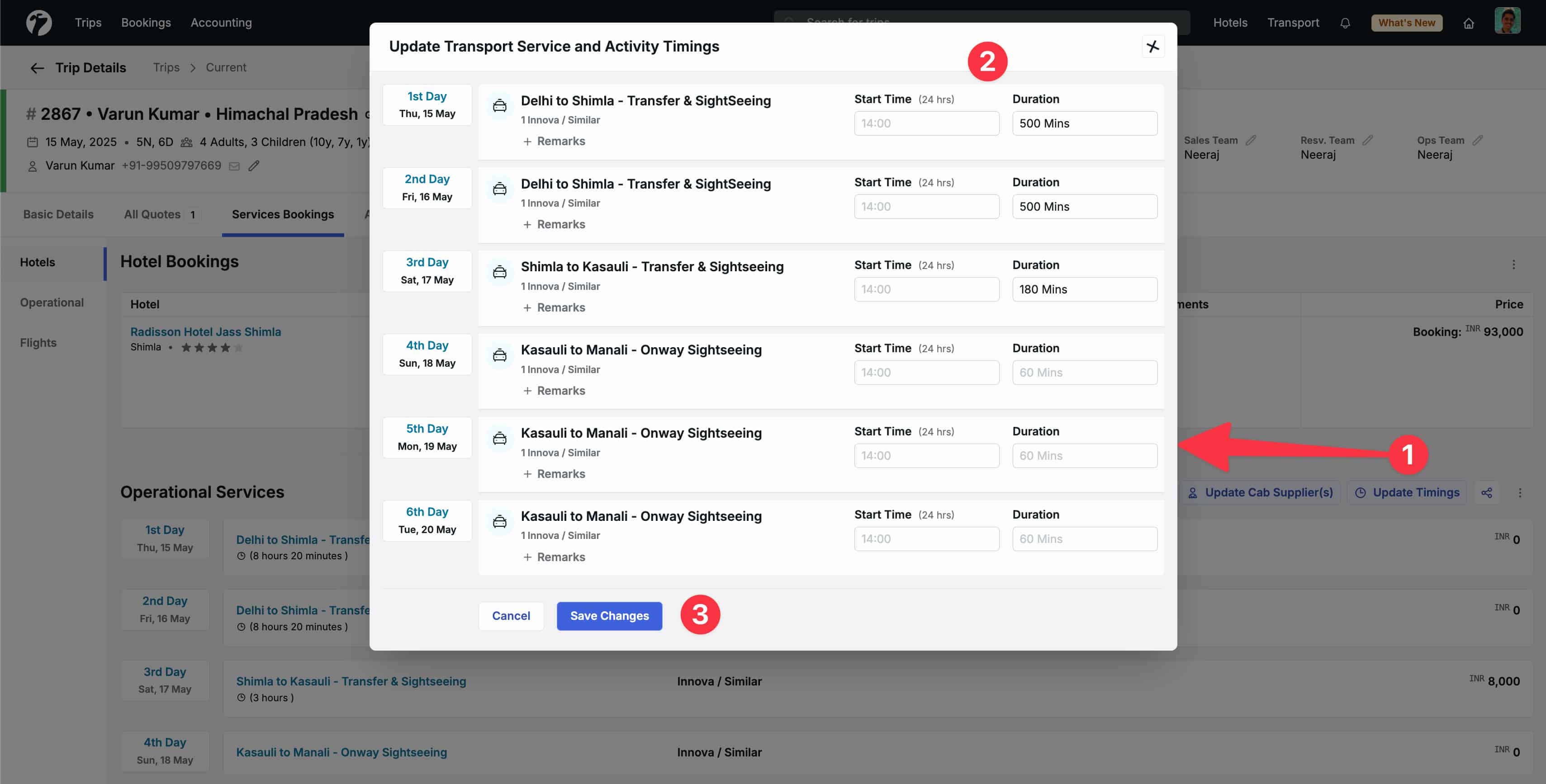
Task: Expand Remarks under Shimla to Kasauli transfer
Action: 554,307
